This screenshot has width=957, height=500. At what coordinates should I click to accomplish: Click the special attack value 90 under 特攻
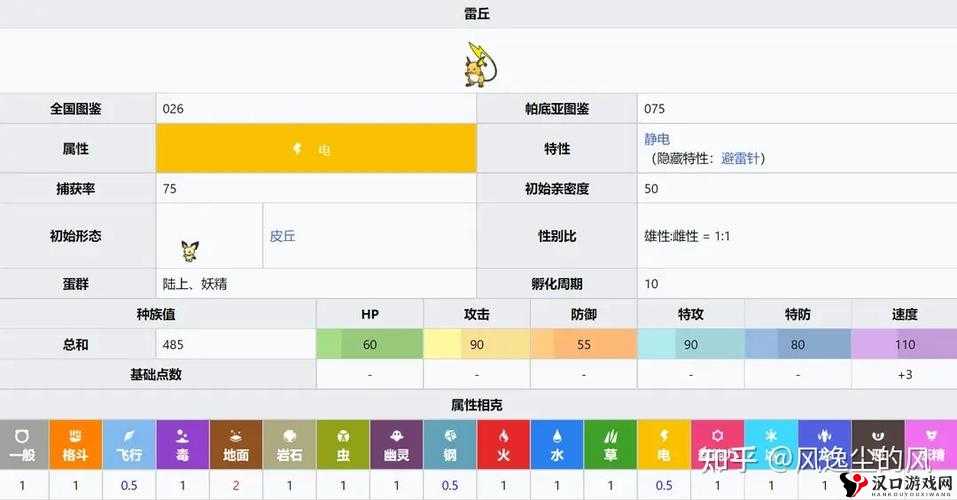[x=690, y=344]
